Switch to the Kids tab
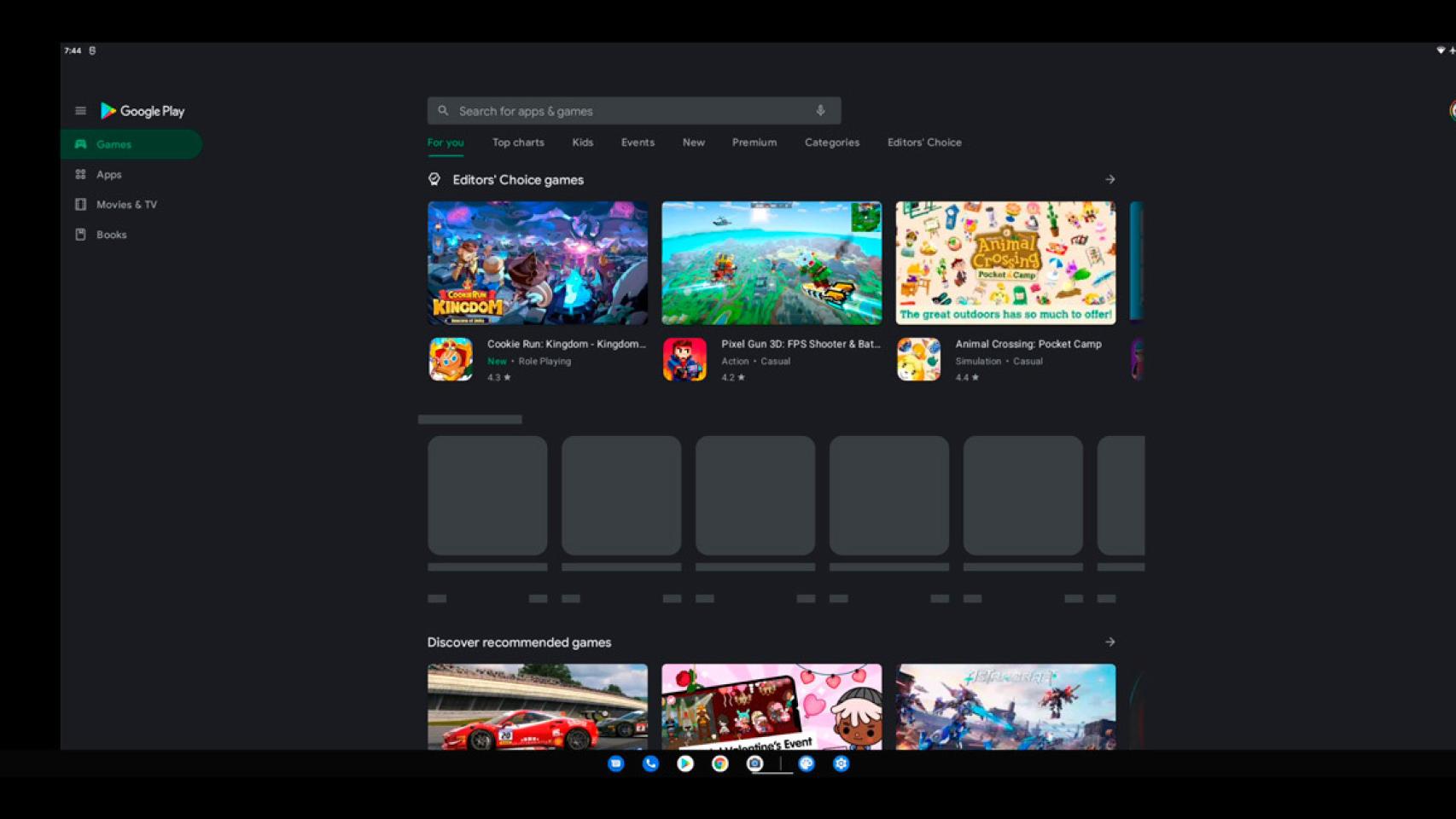The height and width of the screenshot is (819, 1456). [583, 142]
